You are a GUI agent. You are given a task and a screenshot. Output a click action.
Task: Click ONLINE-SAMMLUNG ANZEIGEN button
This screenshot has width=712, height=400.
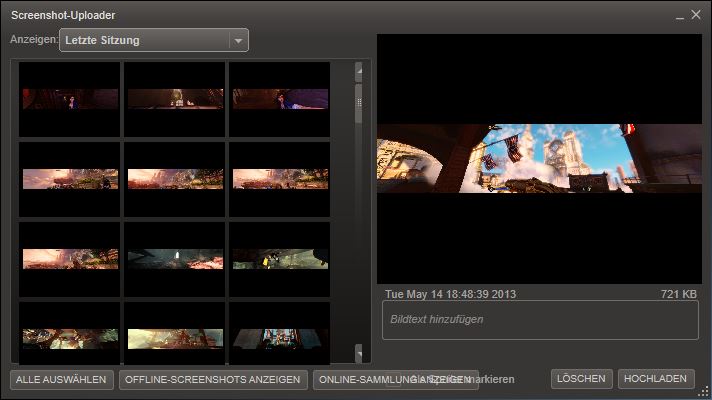click(396, 380)
